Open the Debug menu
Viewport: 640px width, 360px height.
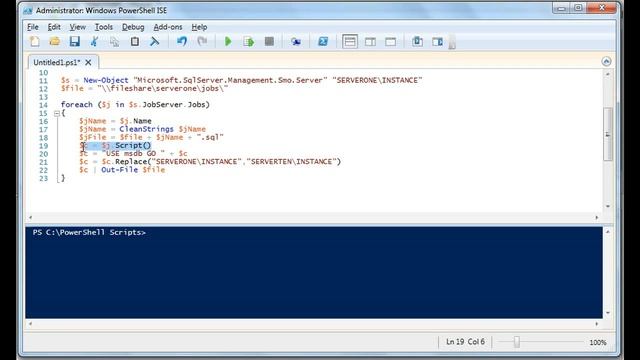133,27
